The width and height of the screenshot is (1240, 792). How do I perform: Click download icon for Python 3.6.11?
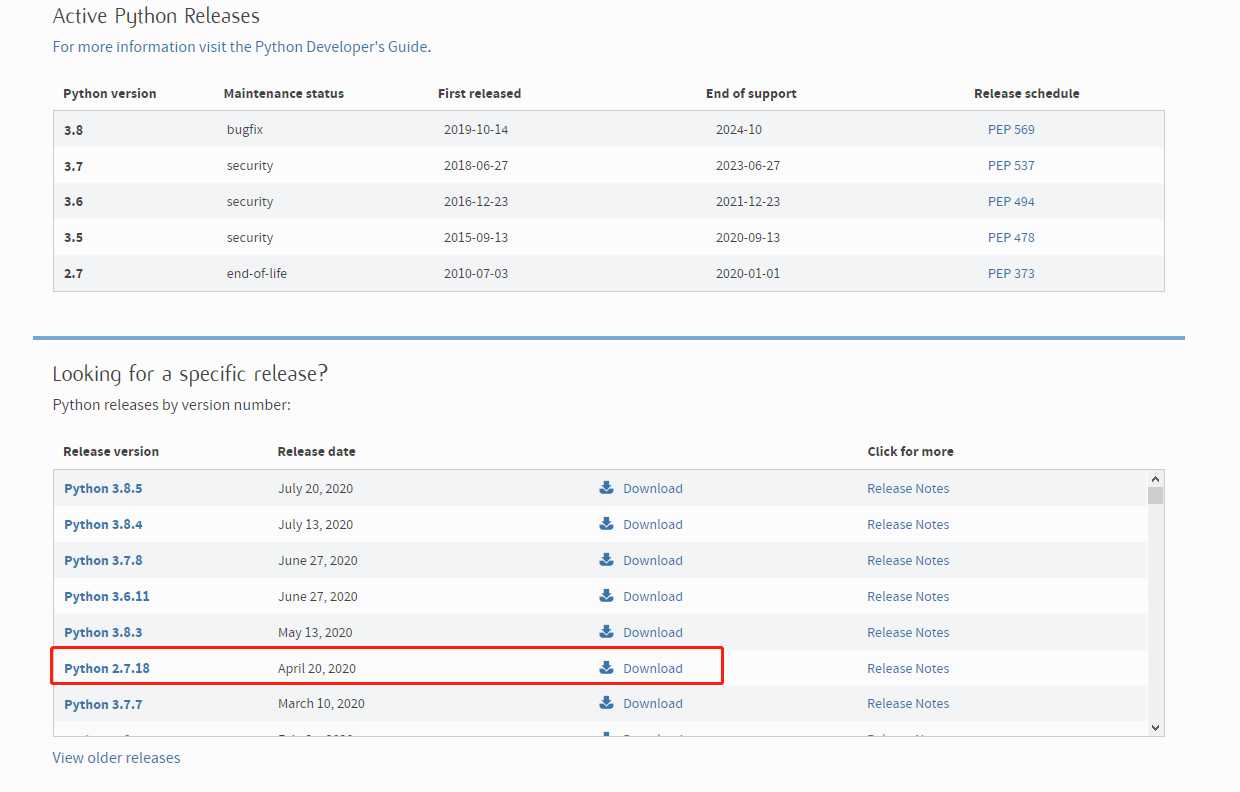(606, 596)
